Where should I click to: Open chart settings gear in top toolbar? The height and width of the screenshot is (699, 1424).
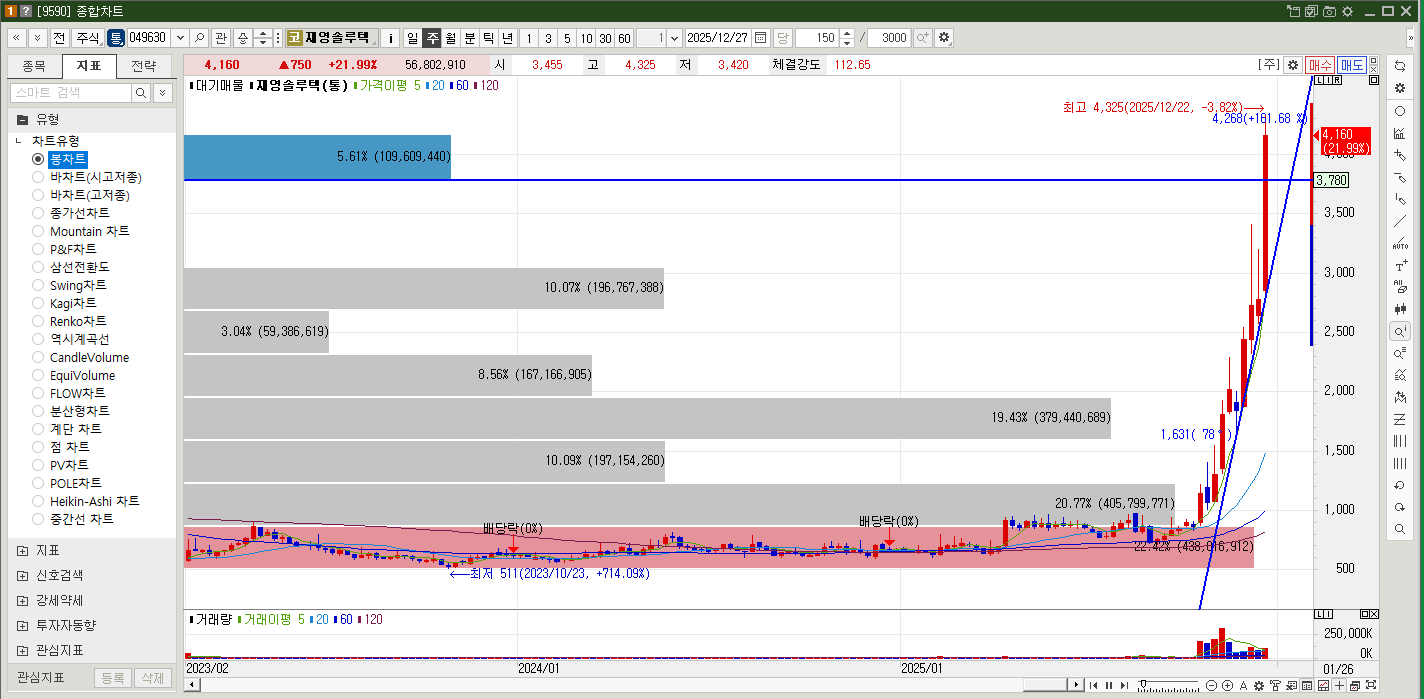(x=944, y=38)
